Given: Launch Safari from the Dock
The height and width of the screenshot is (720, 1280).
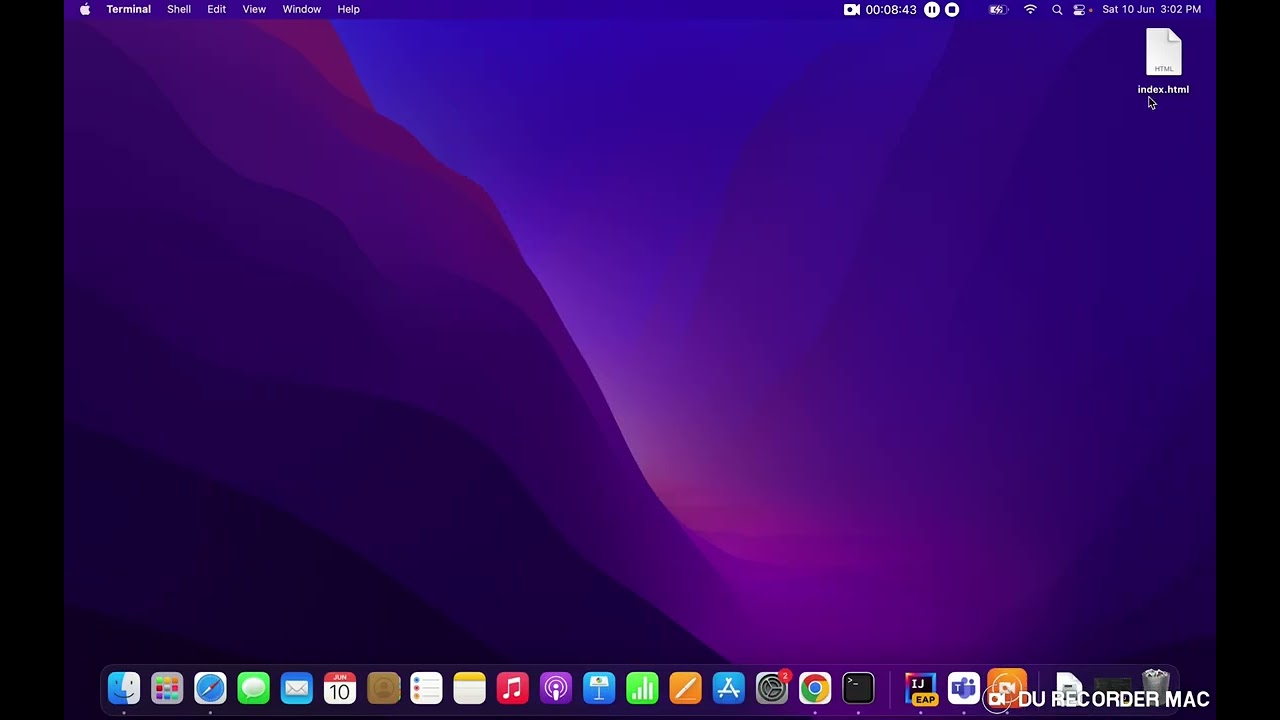Looking at the screenshot, I should (210, 688).
